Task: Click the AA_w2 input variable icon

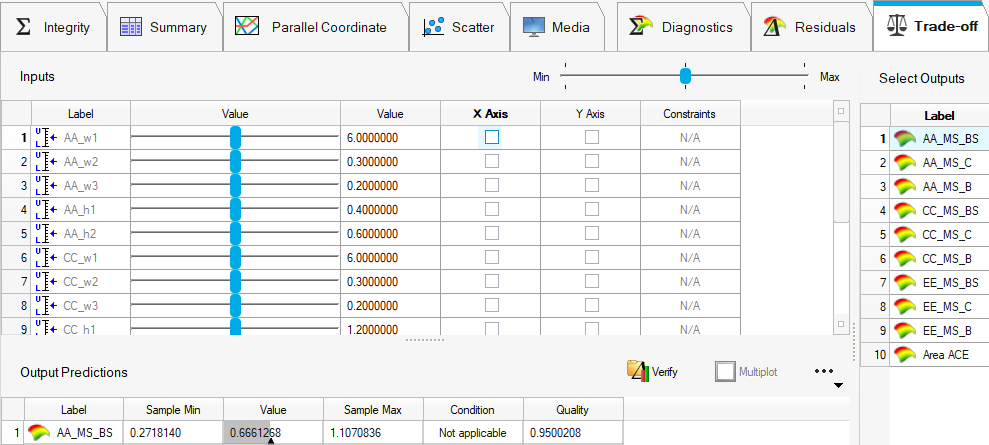Action: pos(47,161)
